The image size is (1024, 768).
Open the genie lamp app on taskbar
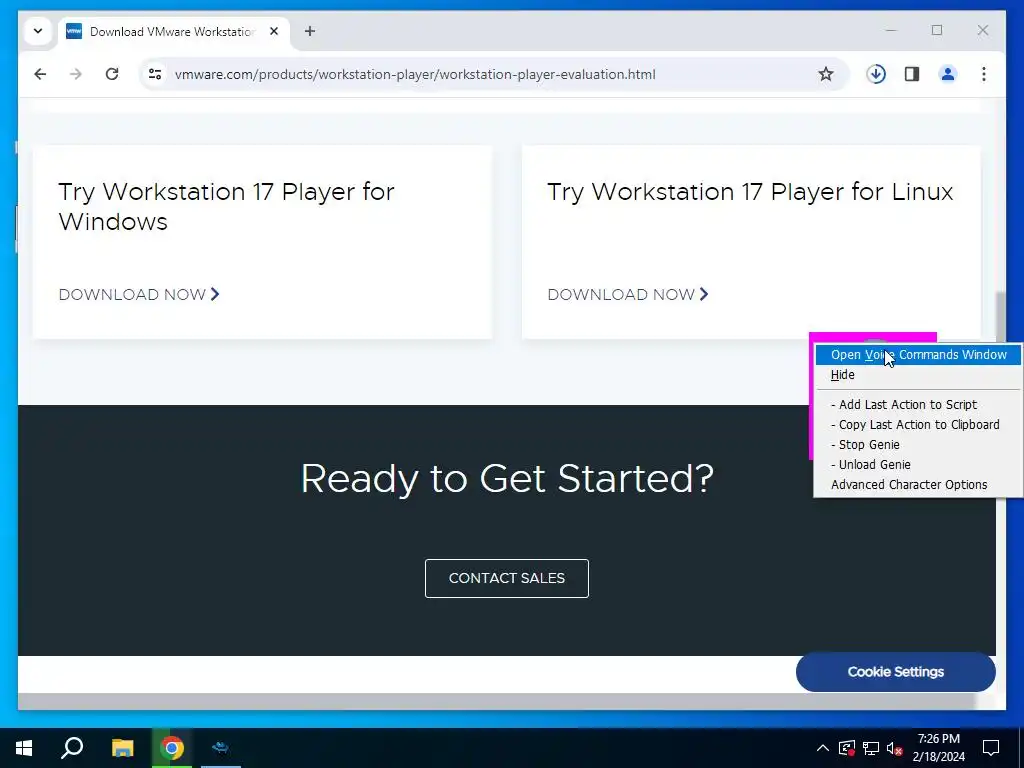tap(221, 748)
